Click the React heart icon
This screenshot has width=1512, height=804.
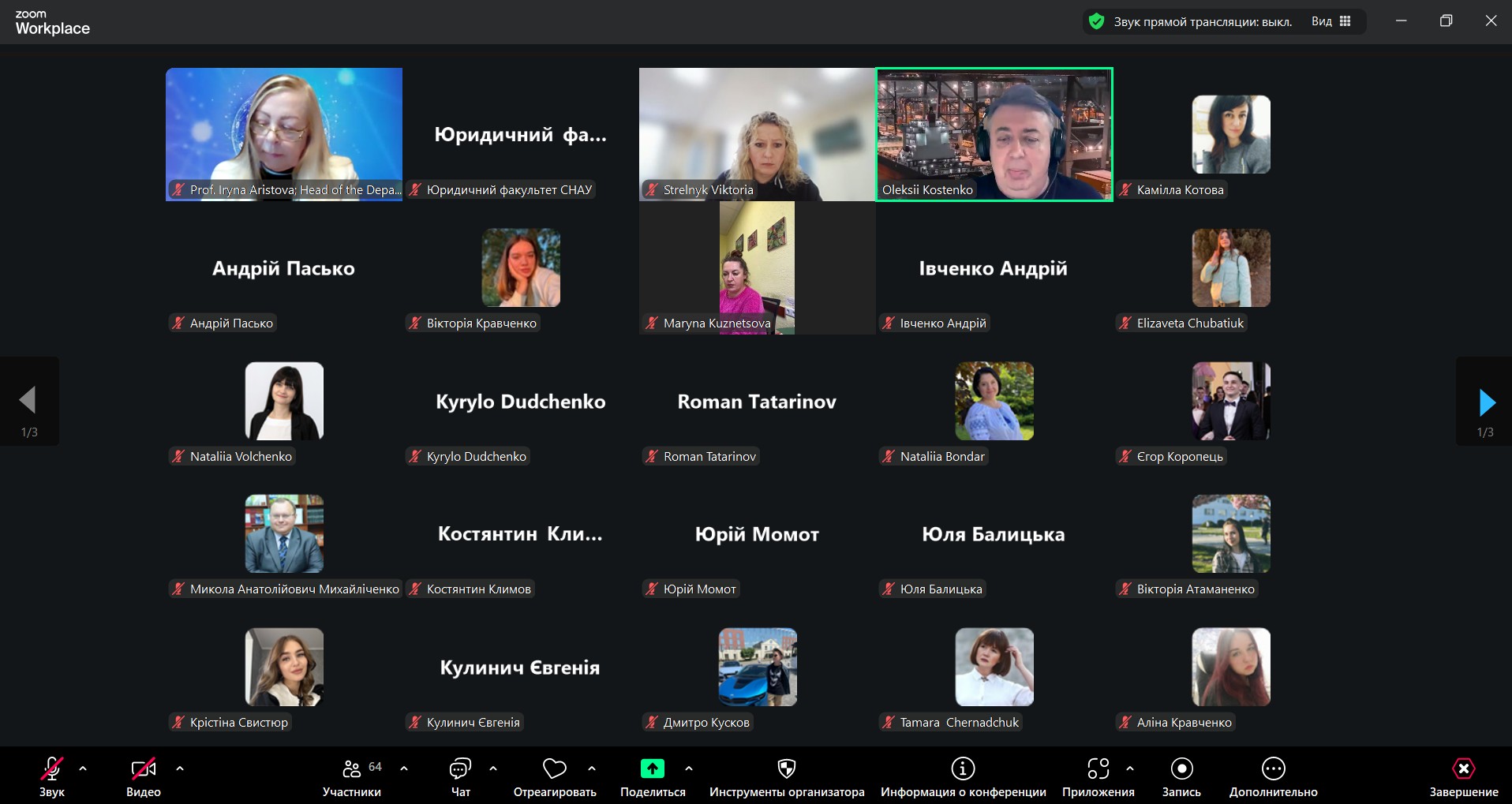click(x=554, y=769)
